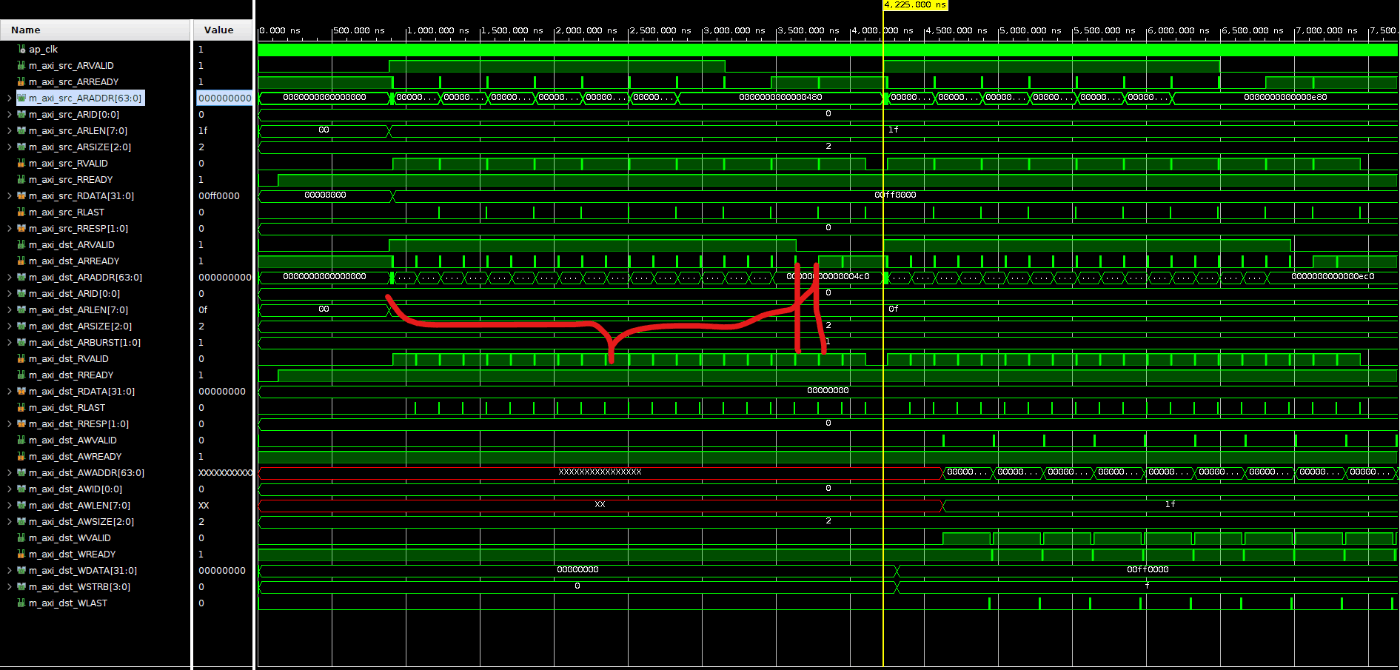1400x670 pixels.
Task: Click the ap_clk signal icon
Action: [x=22, y=49]
